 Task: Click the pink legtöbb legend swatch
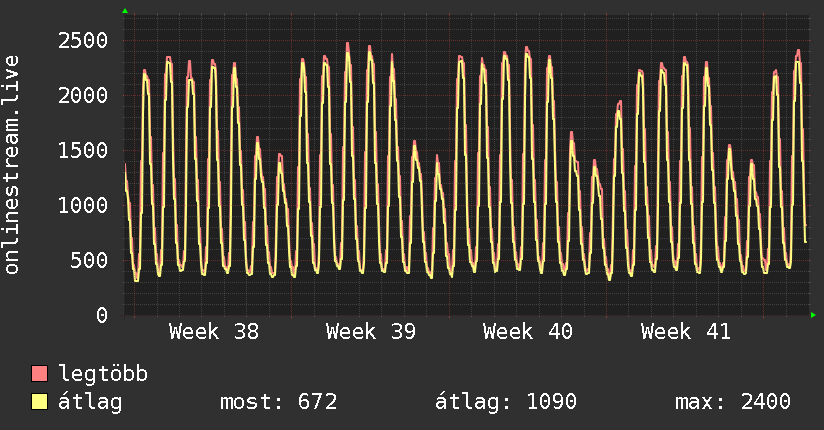click(x=39, y=373)
